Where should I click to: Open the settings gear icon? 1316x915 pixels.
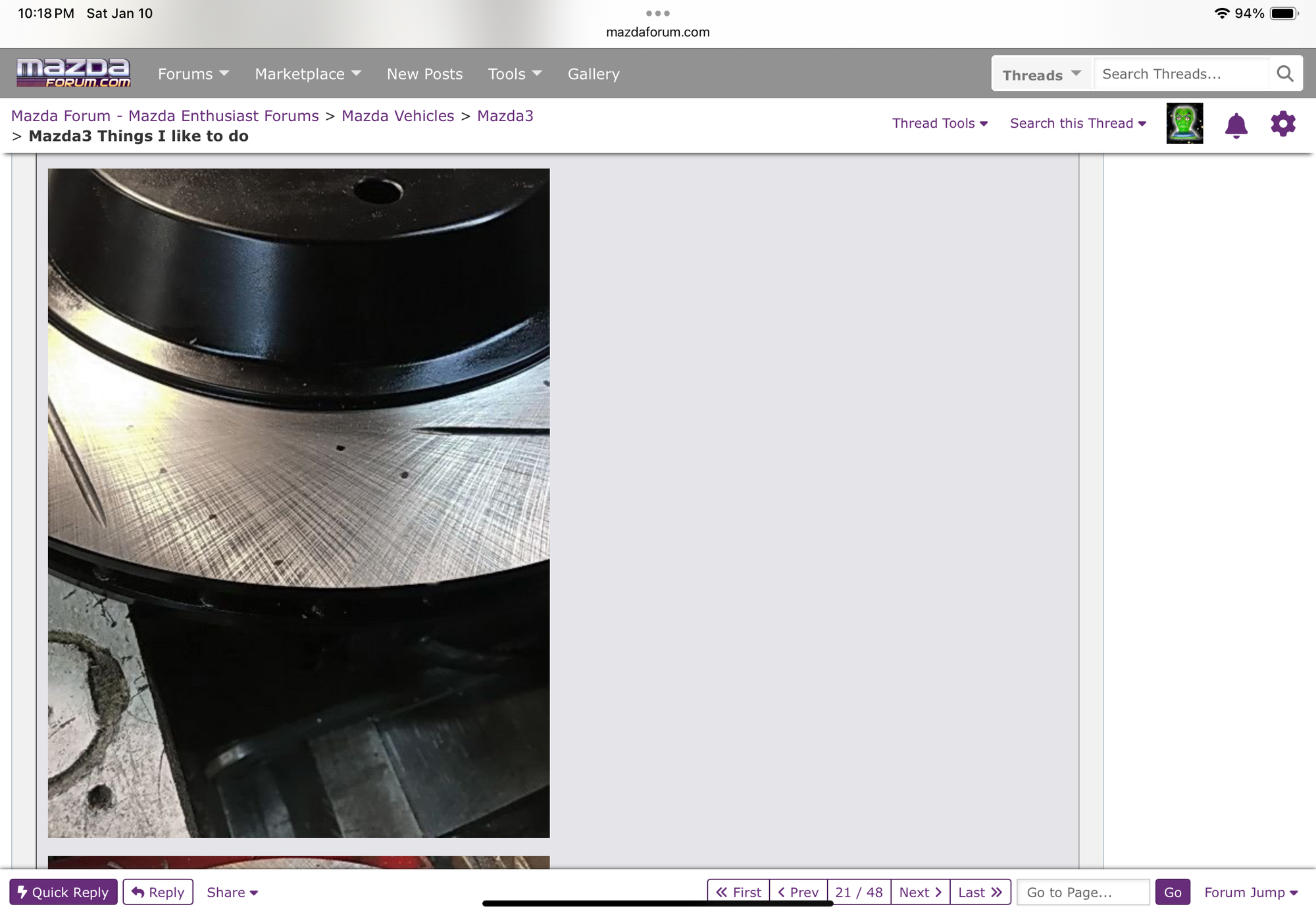pos(1282,124)
